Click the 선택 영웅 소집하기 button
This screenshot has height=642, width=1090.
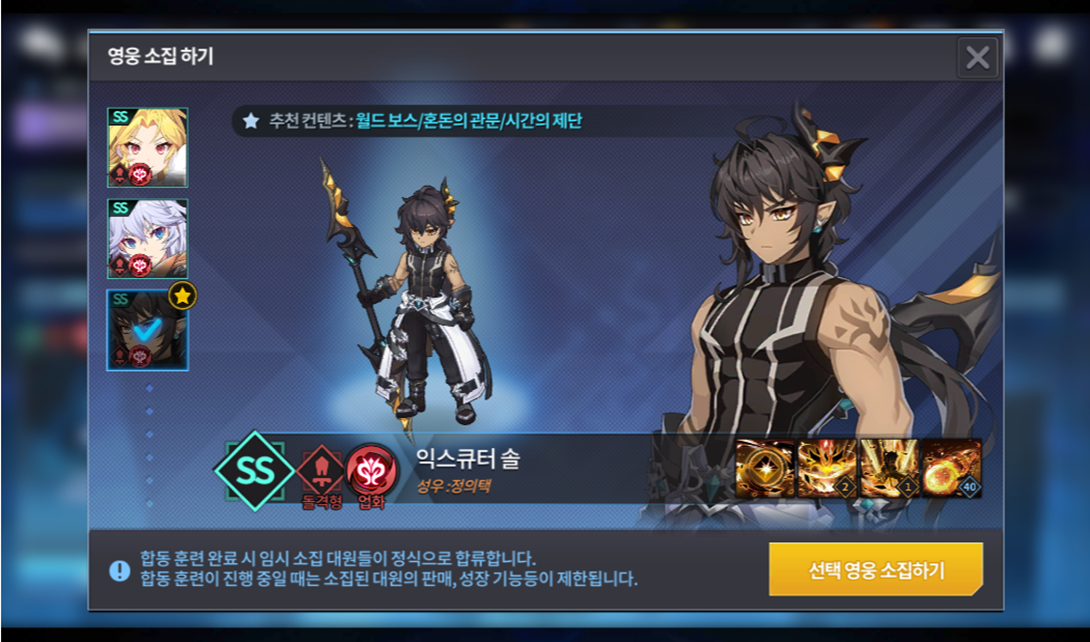pos(876,570)
